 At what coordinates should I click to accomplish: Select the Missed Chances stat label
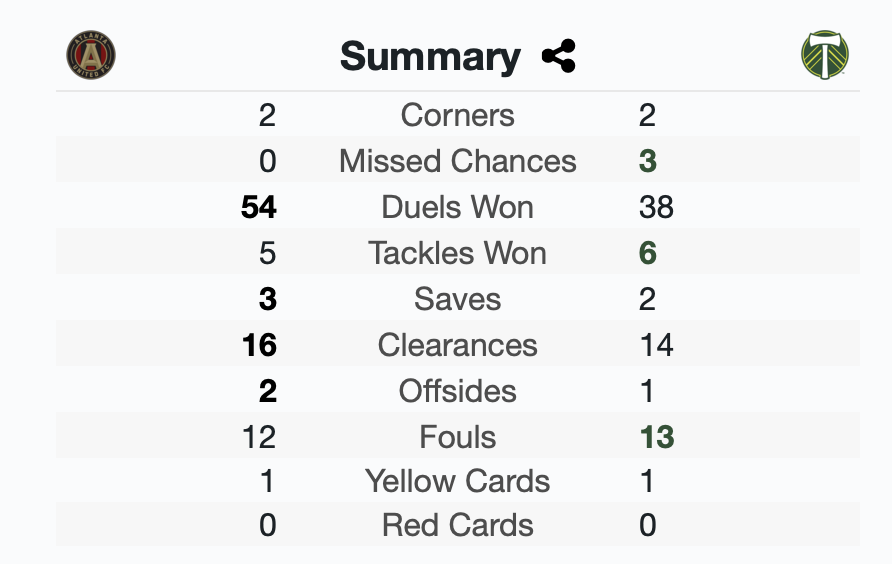458,161
